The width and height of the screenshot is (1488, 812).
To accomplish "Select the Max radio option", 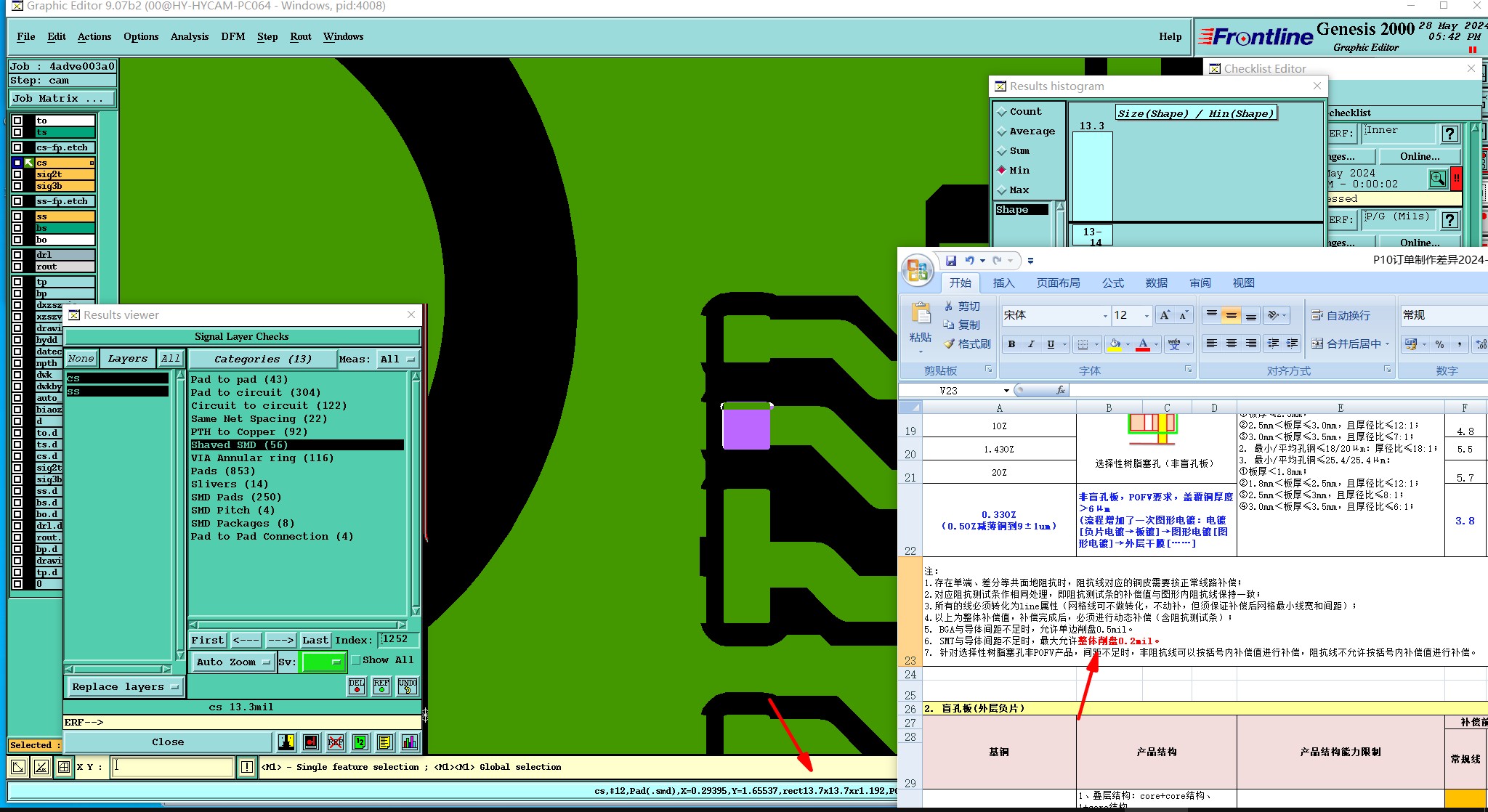I will click(x=1003, y=190).
